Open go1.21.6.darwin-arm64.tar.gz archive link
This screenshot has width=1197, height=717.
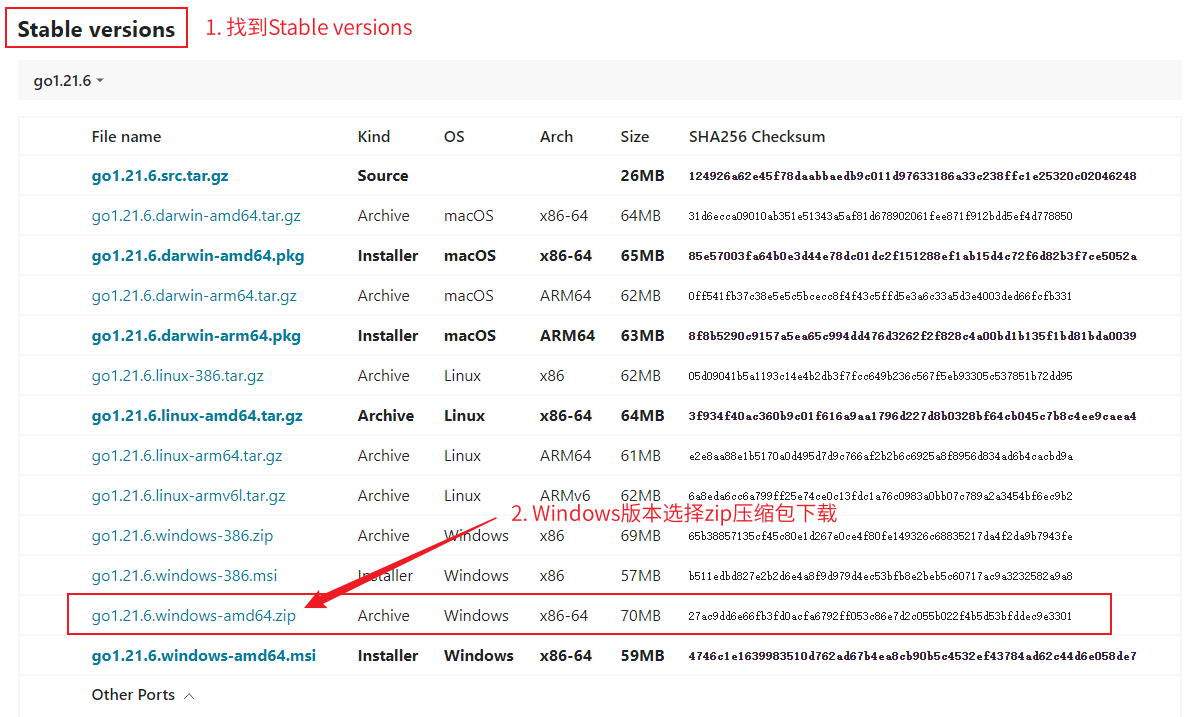click(x=194, y=296)
